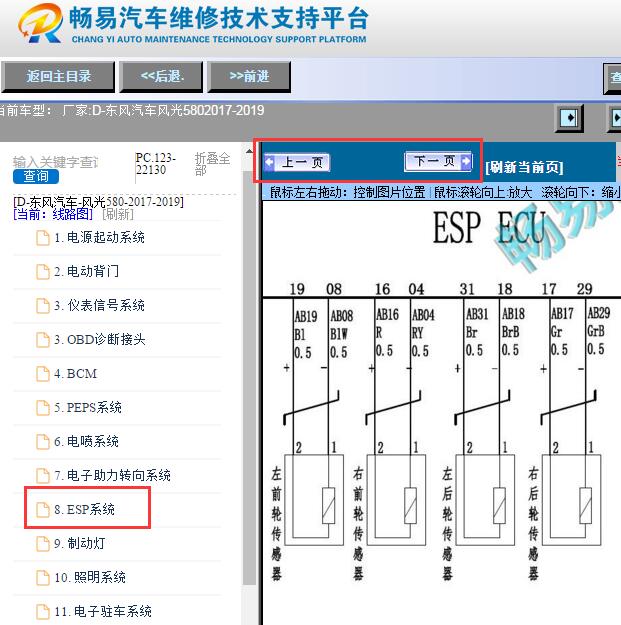621x625 pixels.
Task: Click the PC:123-22130 text
Action: [x=155, y=164]
